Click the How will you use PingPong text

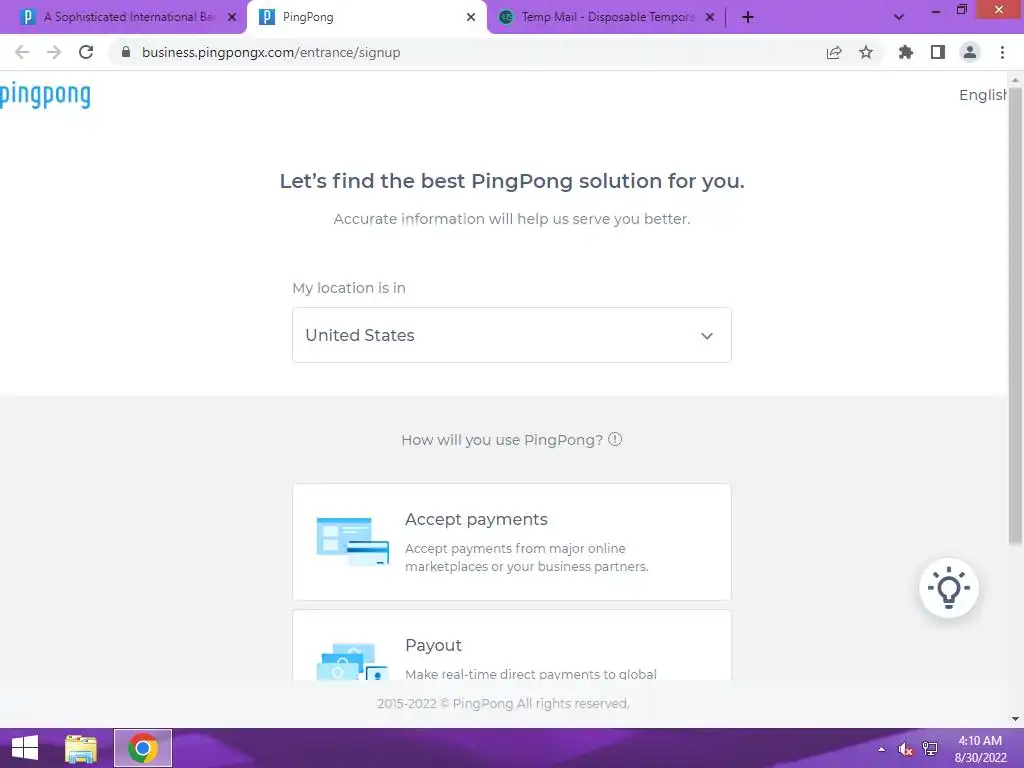pos(502,440)
